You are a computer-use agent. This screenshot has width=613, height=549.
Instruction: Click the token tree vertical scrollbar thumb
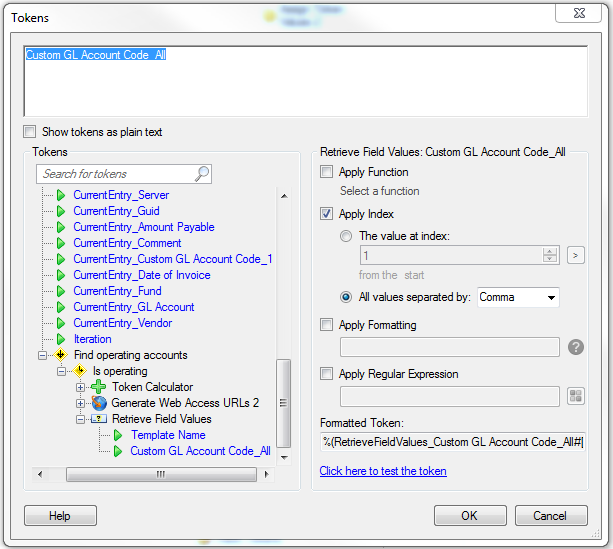(283, 403)
